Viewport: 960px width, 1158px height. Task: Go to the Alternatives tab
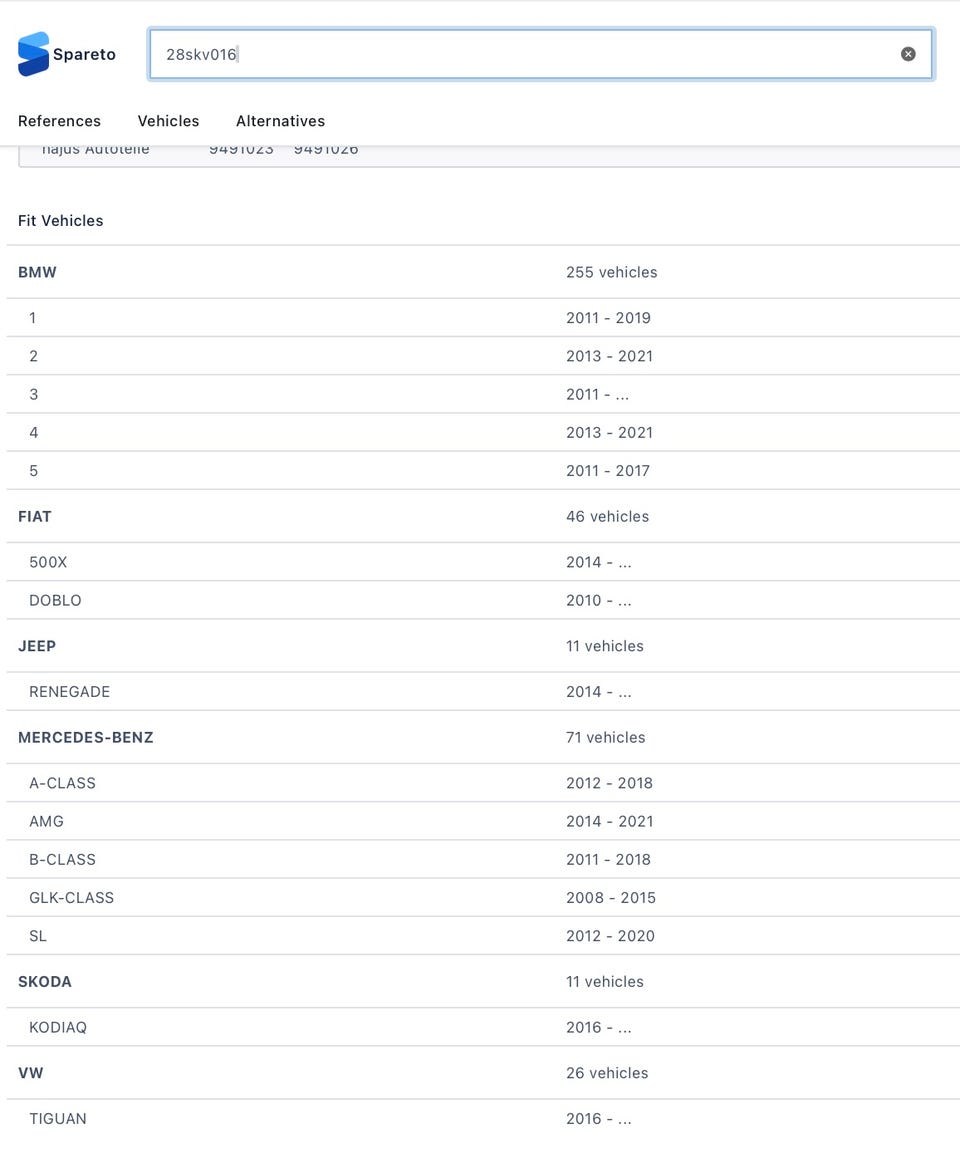click(x=281, y=121)
